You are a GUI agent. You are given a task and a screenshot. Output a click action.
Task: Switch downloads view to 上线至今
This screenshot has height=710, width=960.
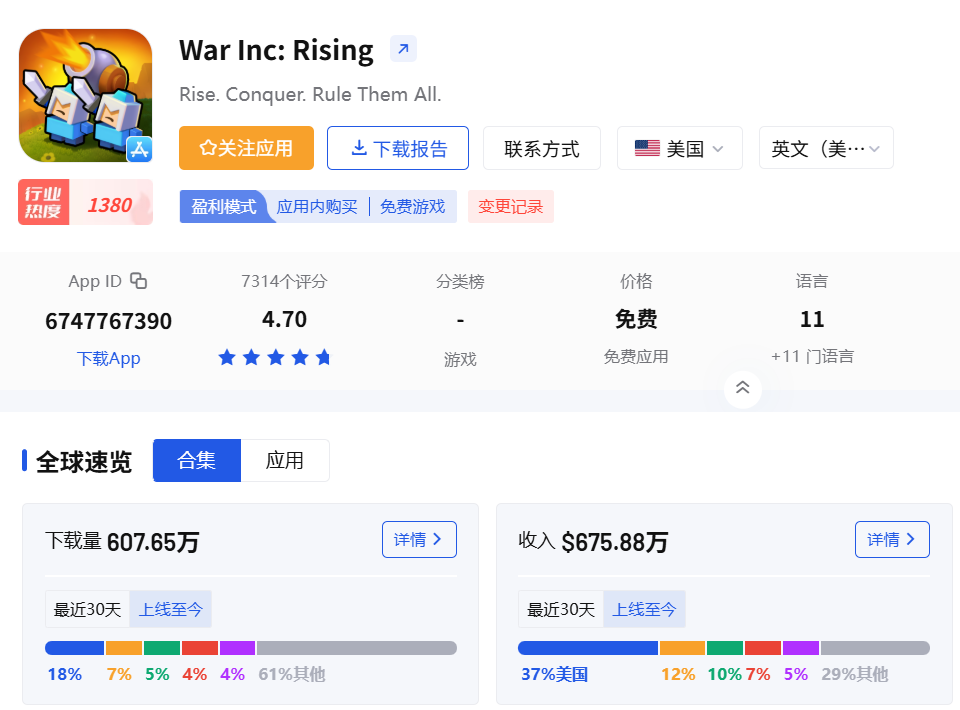[170, 608]
